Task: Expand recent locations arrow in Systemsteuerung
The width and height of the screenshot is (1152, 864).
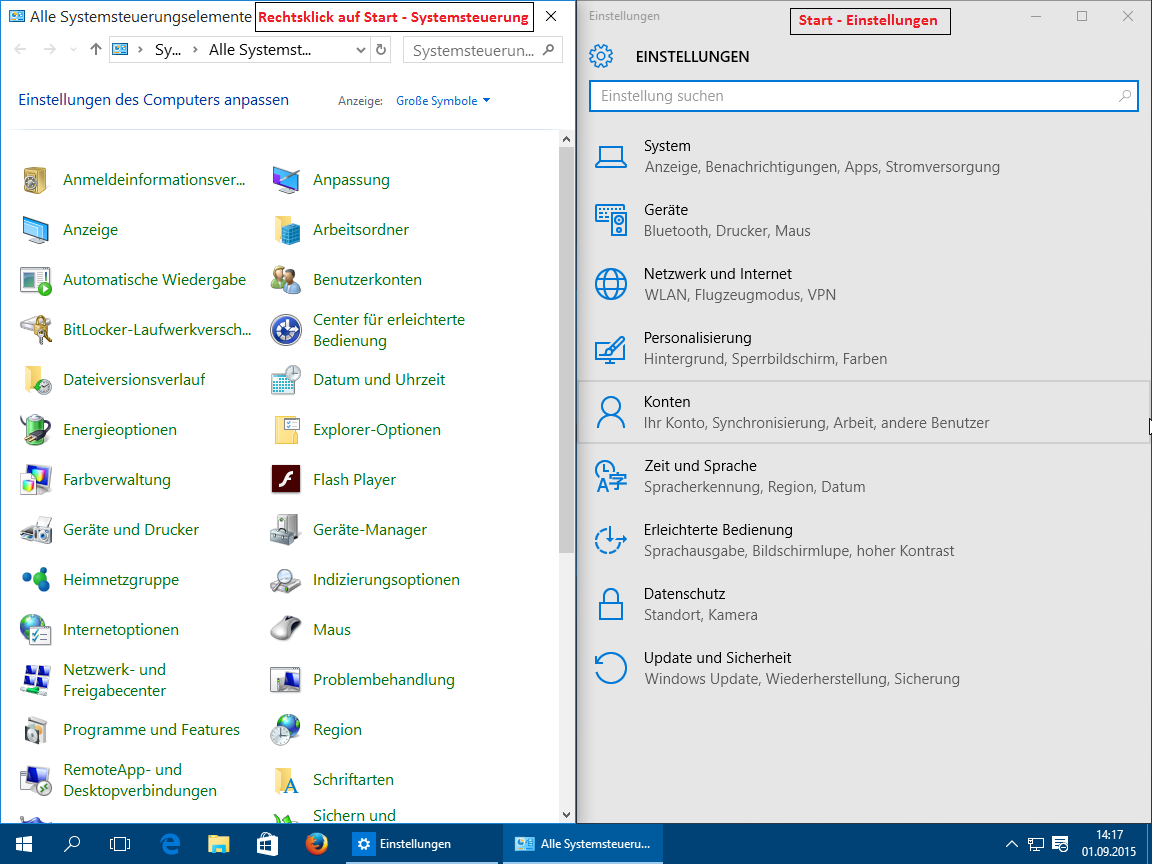Action: [x=73, y=50]
